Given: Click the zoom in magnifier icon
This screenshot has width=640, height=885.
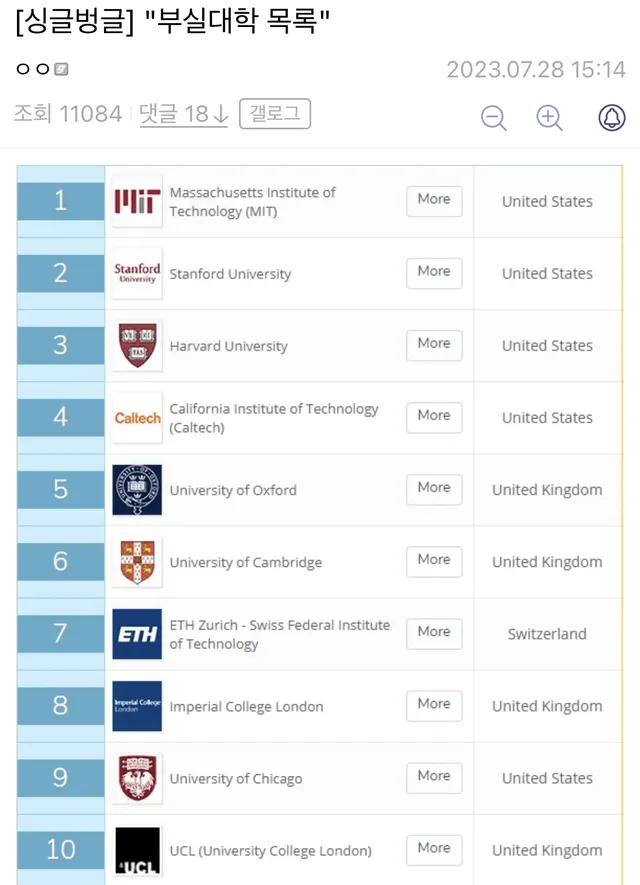Looking at the screenshot, I should pyautogui.click(x=549, y=117).
